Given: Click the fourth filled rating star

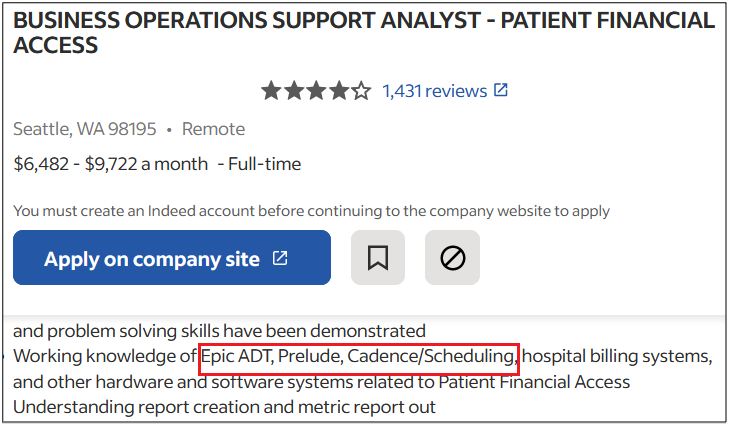Looking at the screenshot, I should 339,90.
